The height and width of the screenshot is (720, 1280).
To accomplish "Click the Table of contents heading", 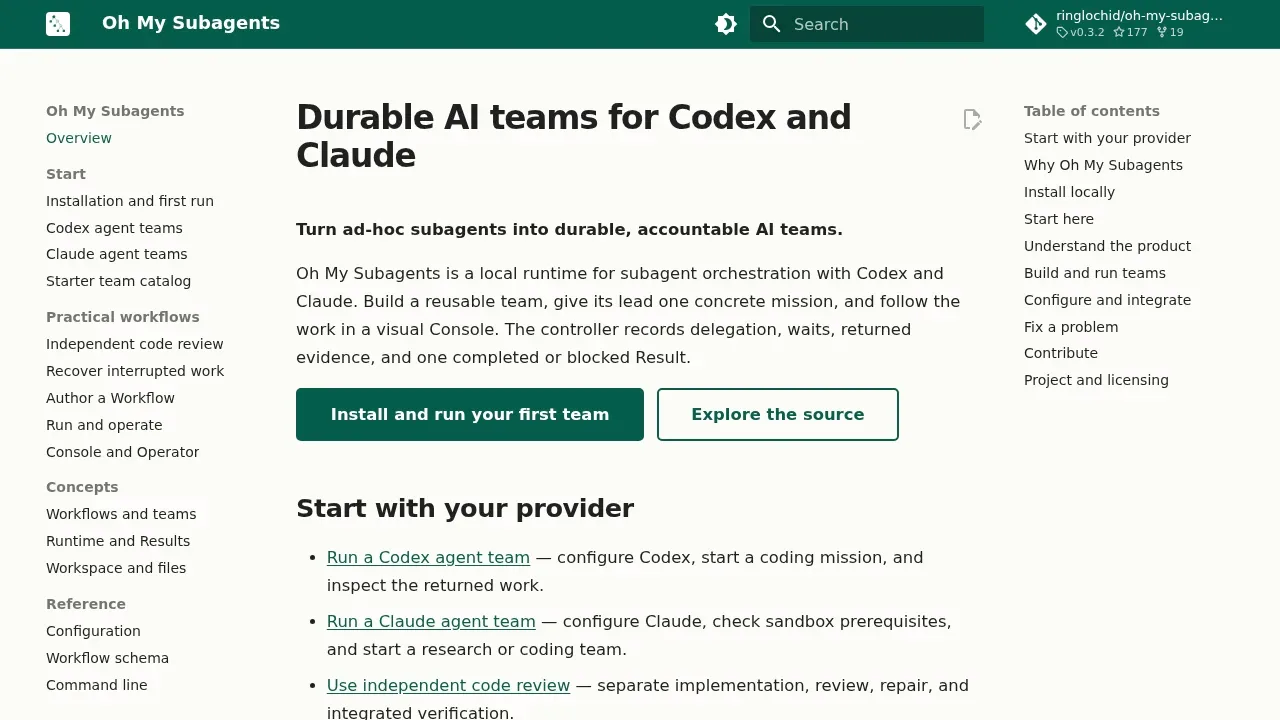I will point(1092,111).
